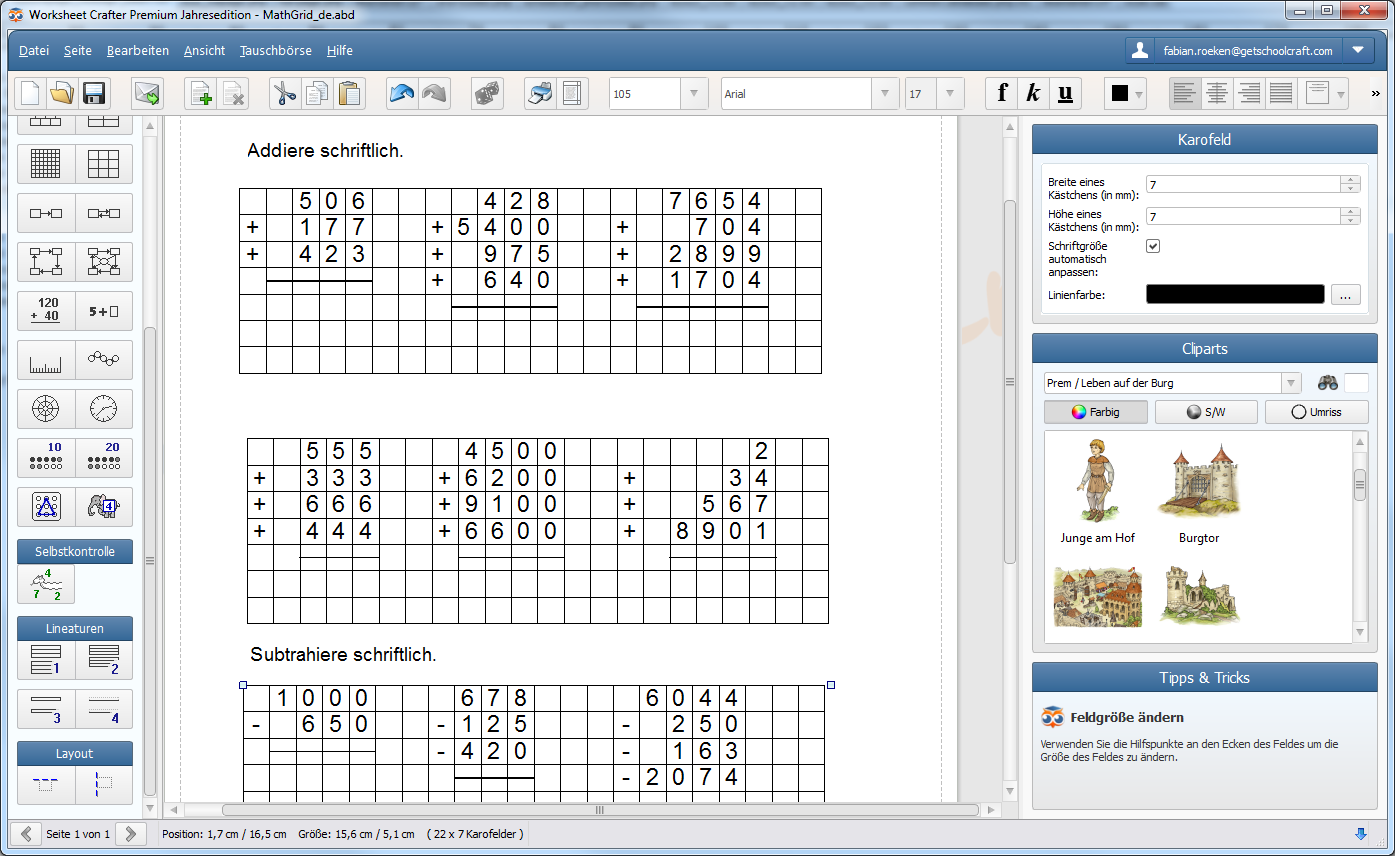Select the clock tool in sidebar
The height and width of the screenshot is (856, 1395).
103,408
